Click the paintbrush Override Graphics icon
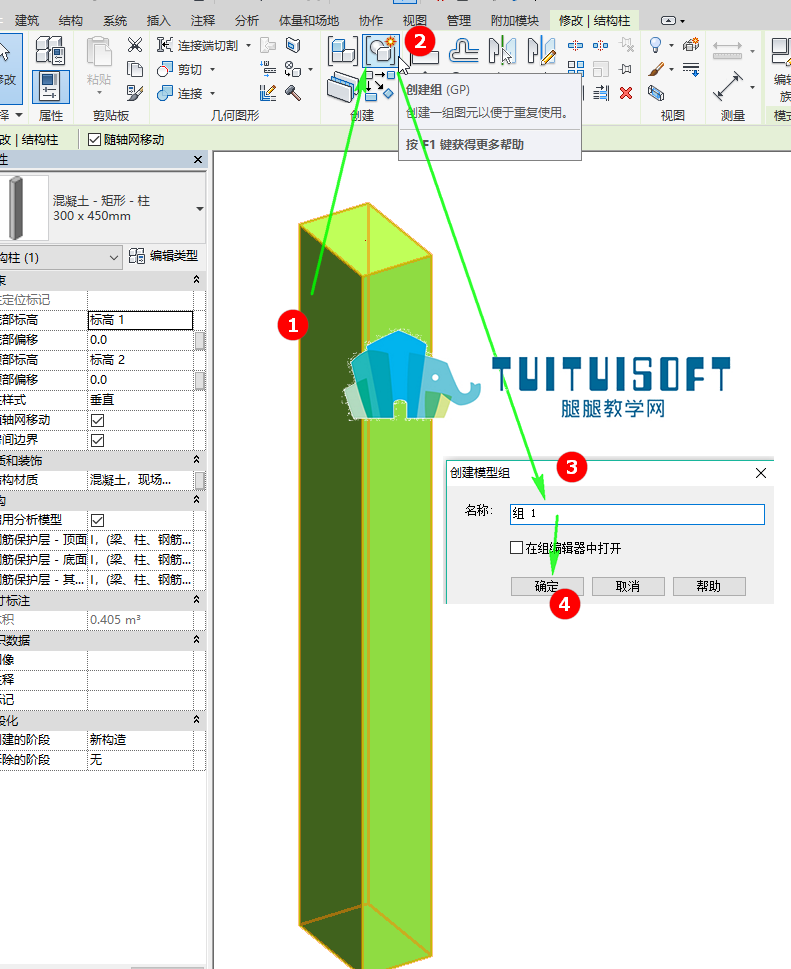Screen dimensions: 791x969 656,69
